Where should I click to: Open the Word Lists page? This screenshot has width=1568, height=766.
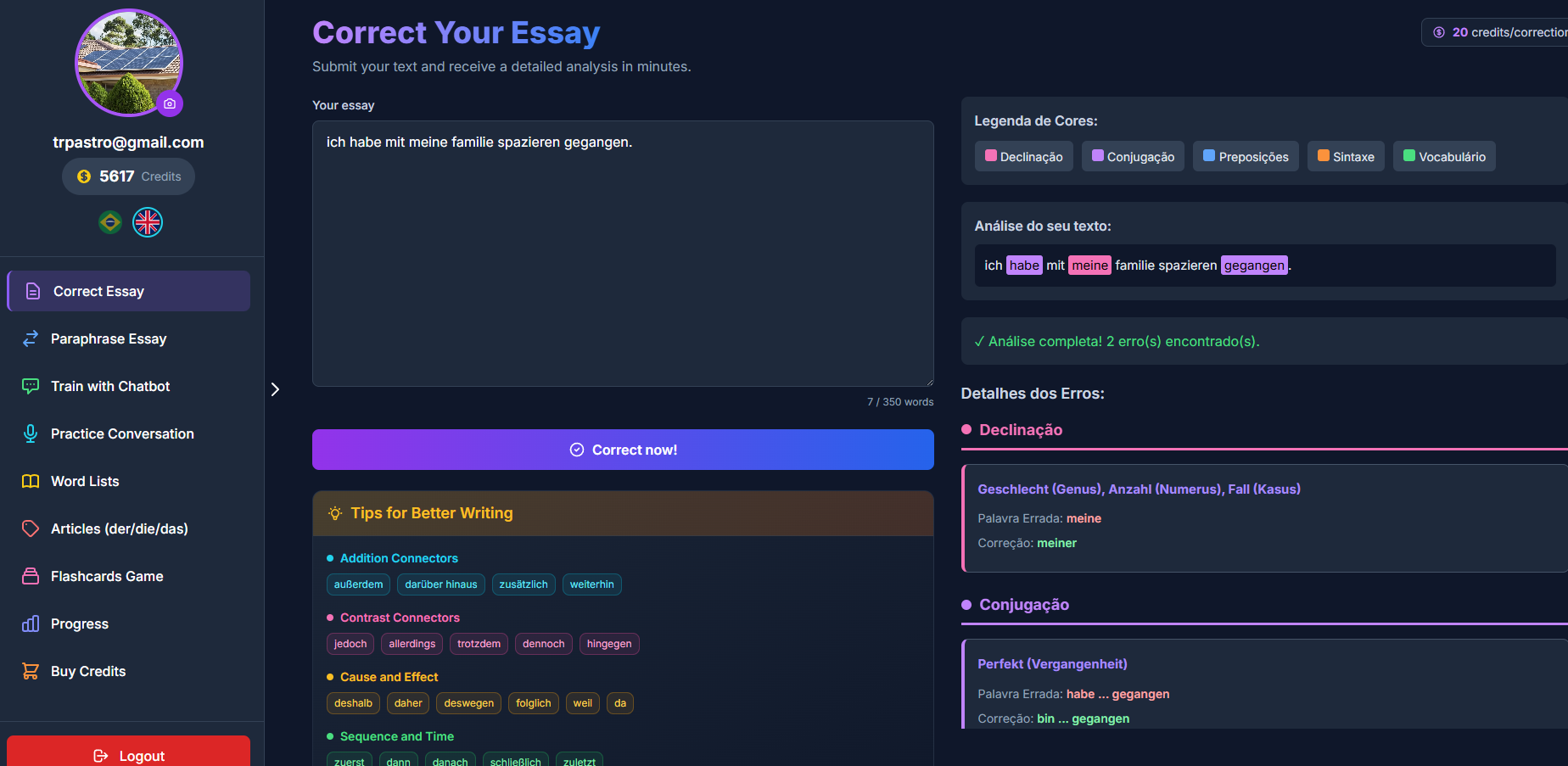(x=85, y=481)
